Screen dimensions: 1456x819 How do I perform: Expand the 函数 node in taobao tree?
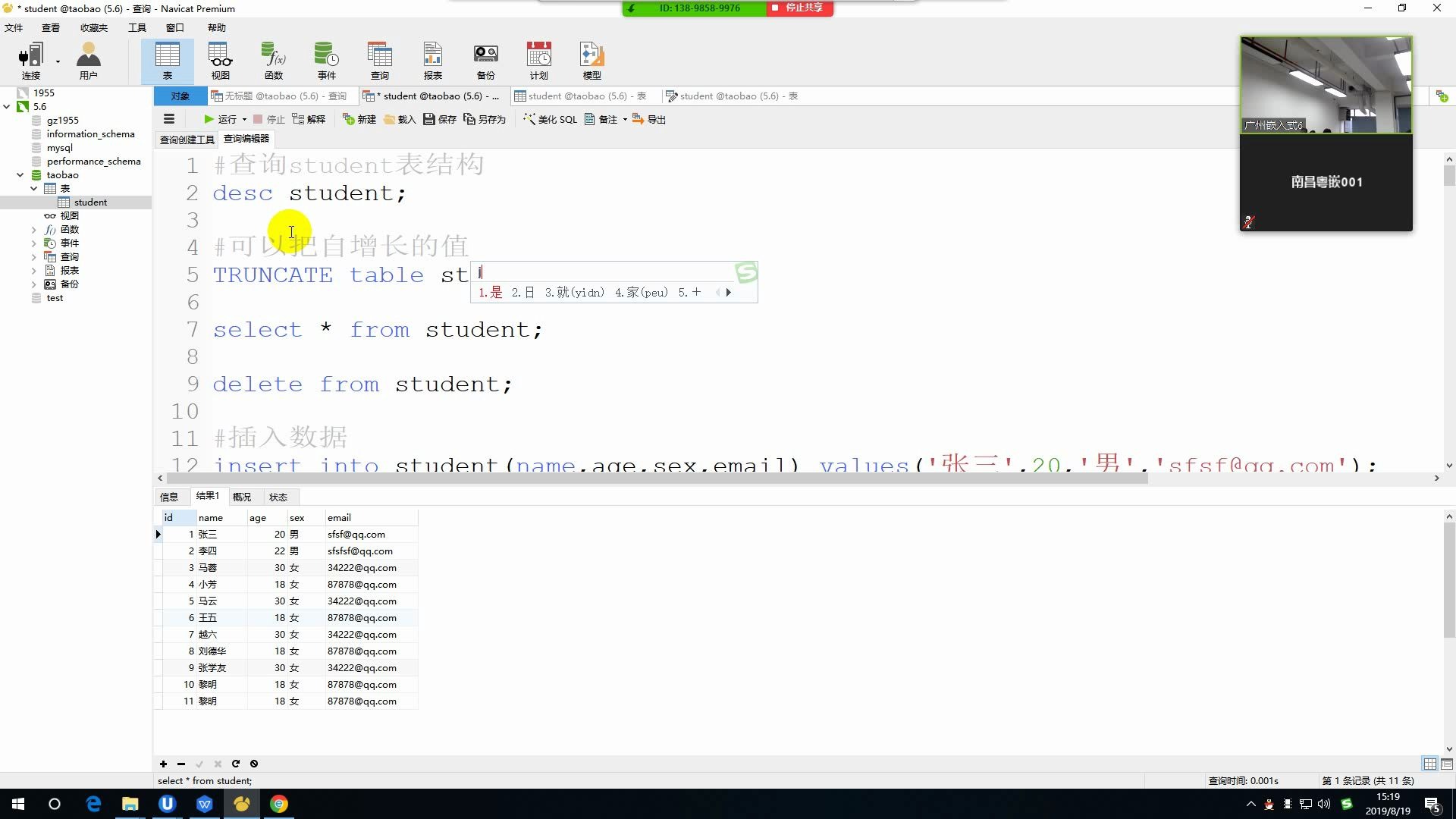[33, 230]
